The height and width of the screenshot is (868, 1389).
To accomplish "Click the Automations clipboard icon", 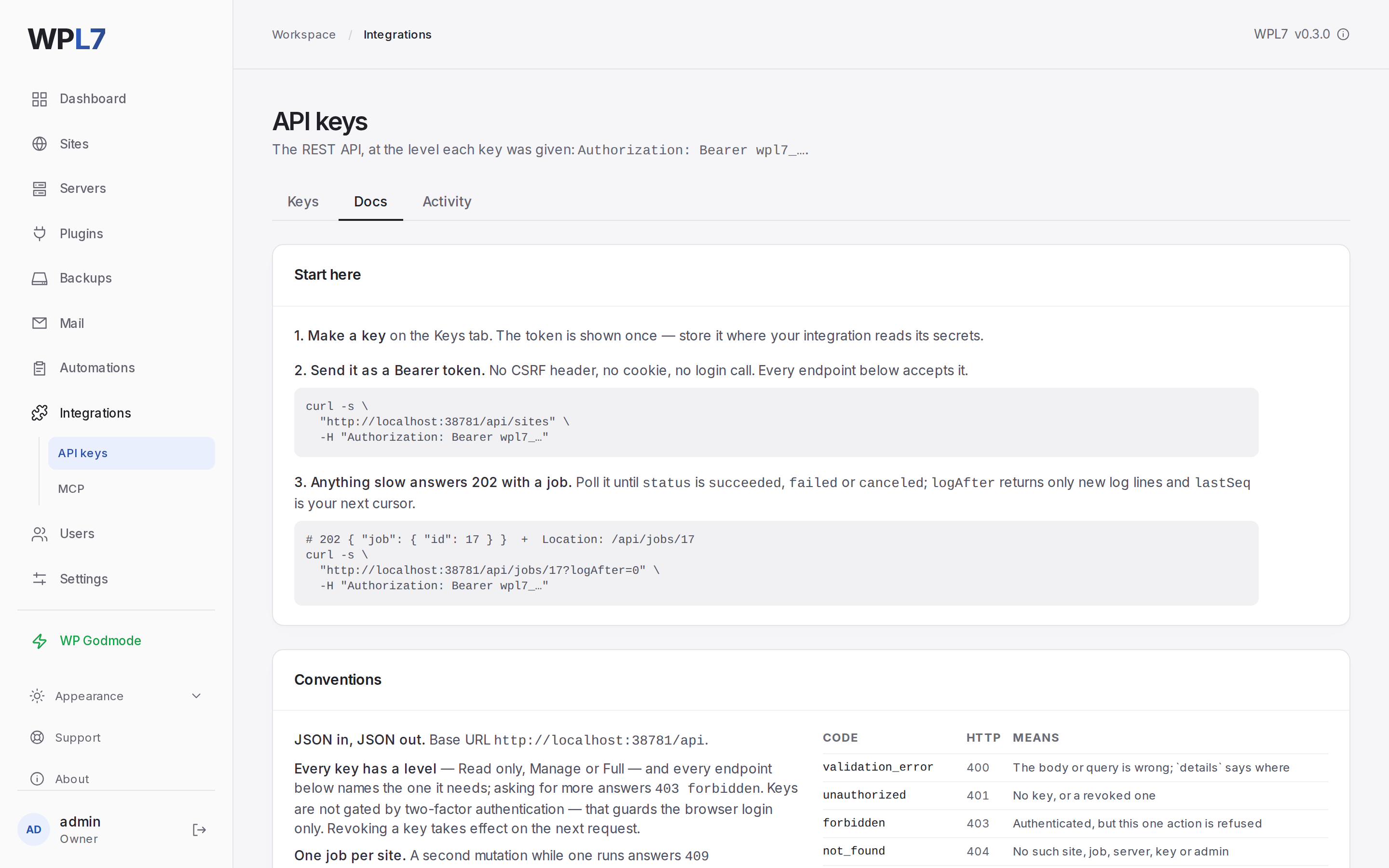I will [39, 368].
